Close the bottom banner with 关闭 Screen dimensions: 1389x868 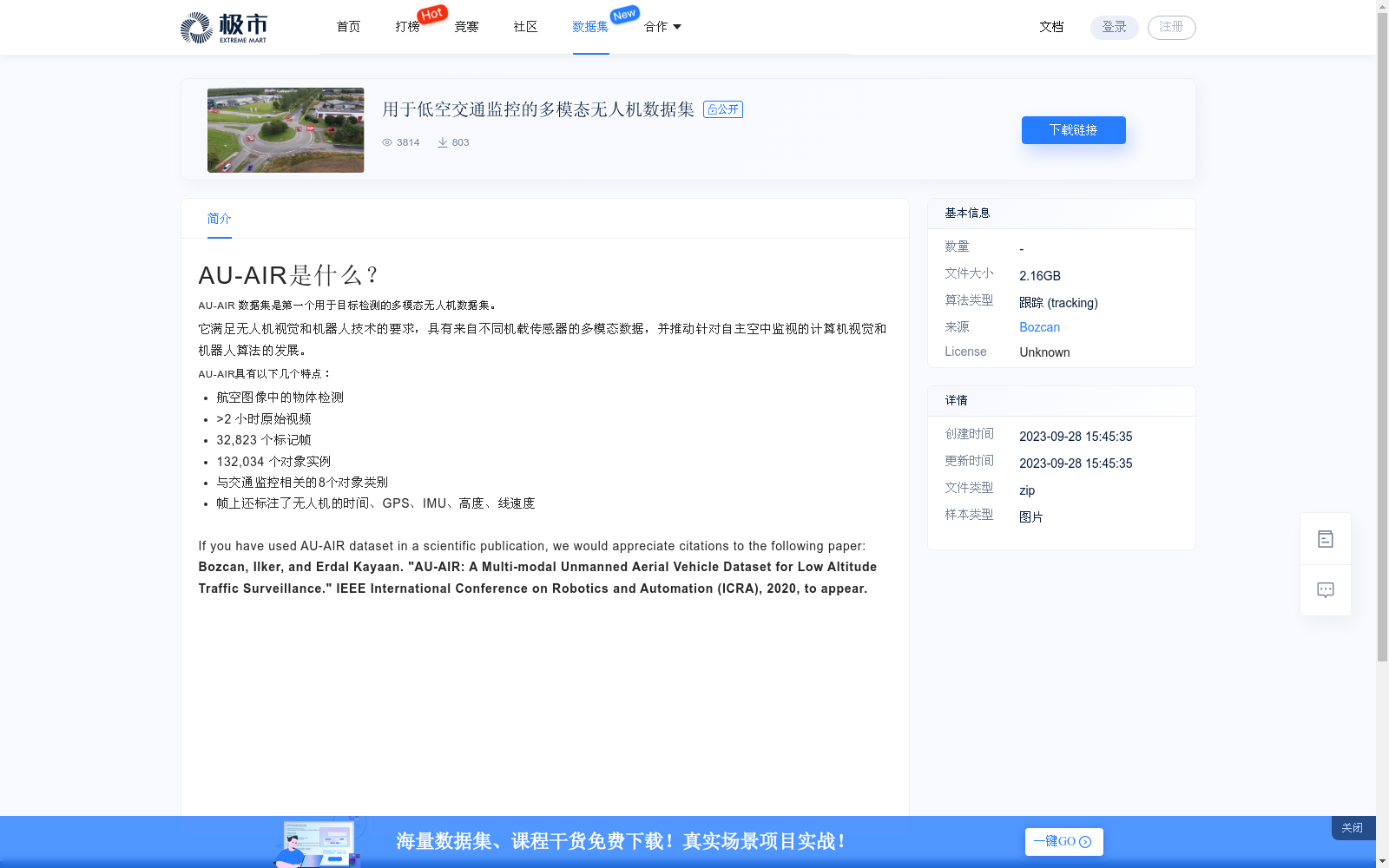point(1353,828)
